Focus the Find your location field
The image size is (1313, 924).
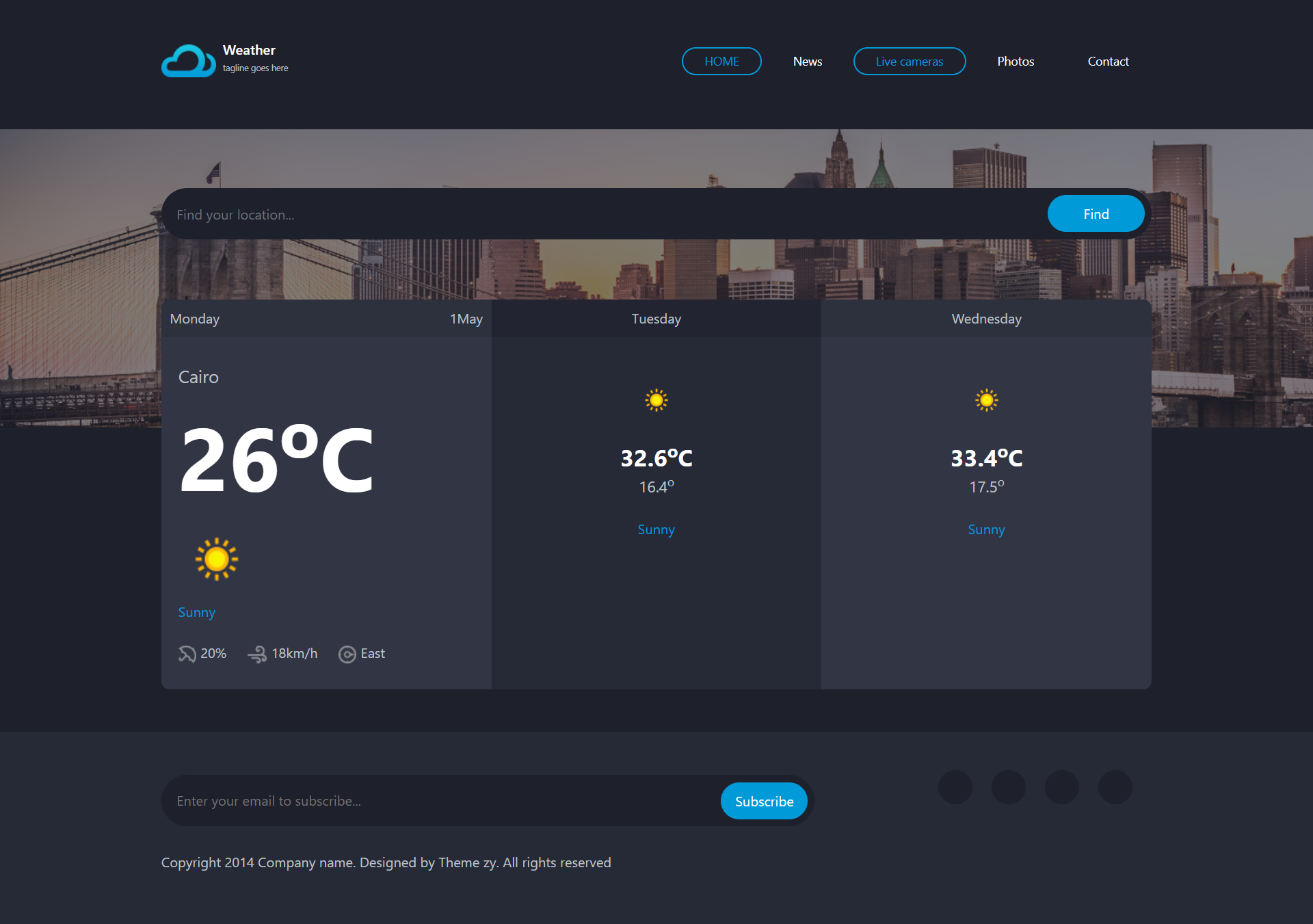tap(602, 215)
